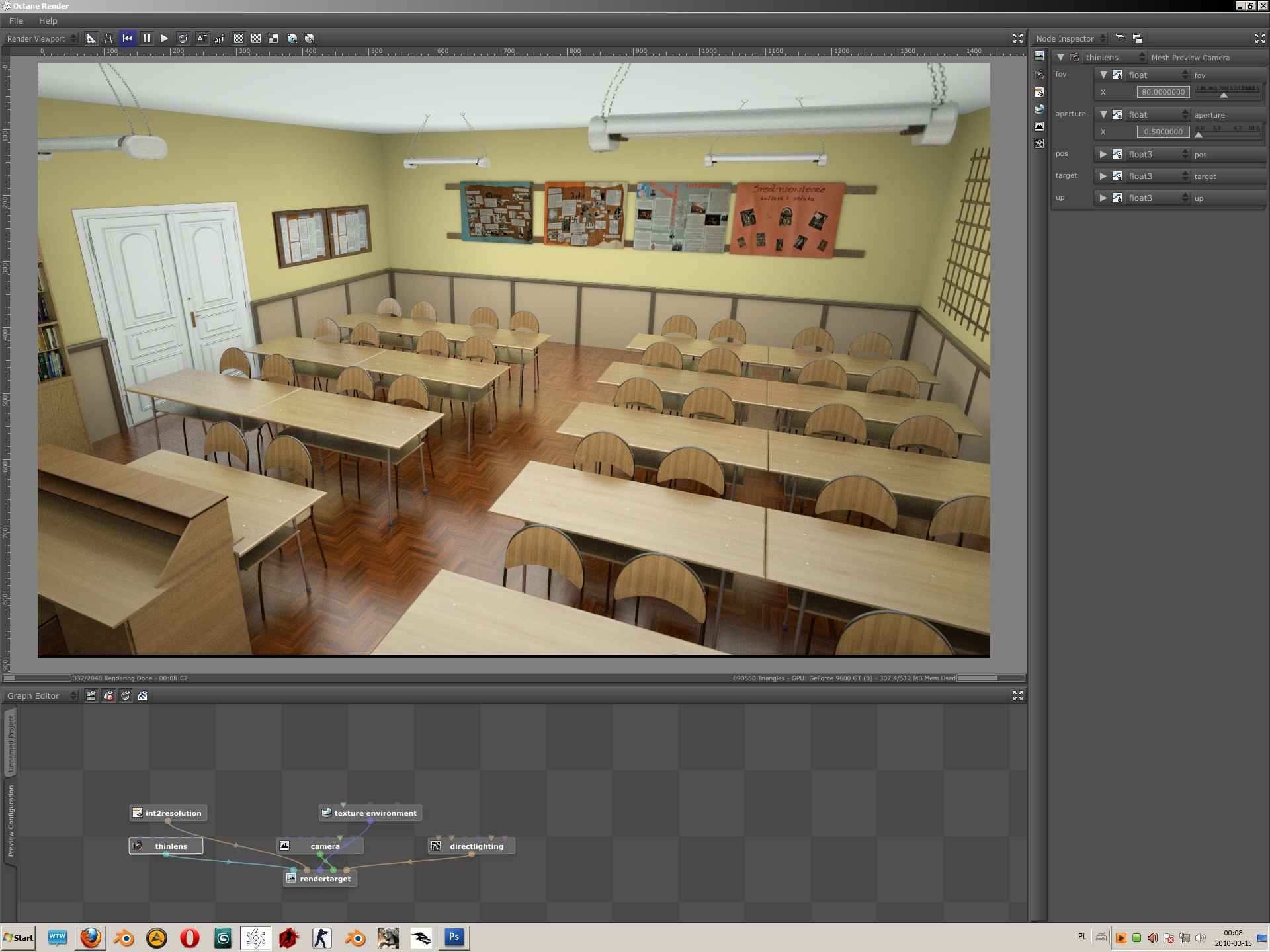The height and width of the screenshot is (952, 1270).
Task: Click the aperture slider handle
Action: pos(1198,134)
